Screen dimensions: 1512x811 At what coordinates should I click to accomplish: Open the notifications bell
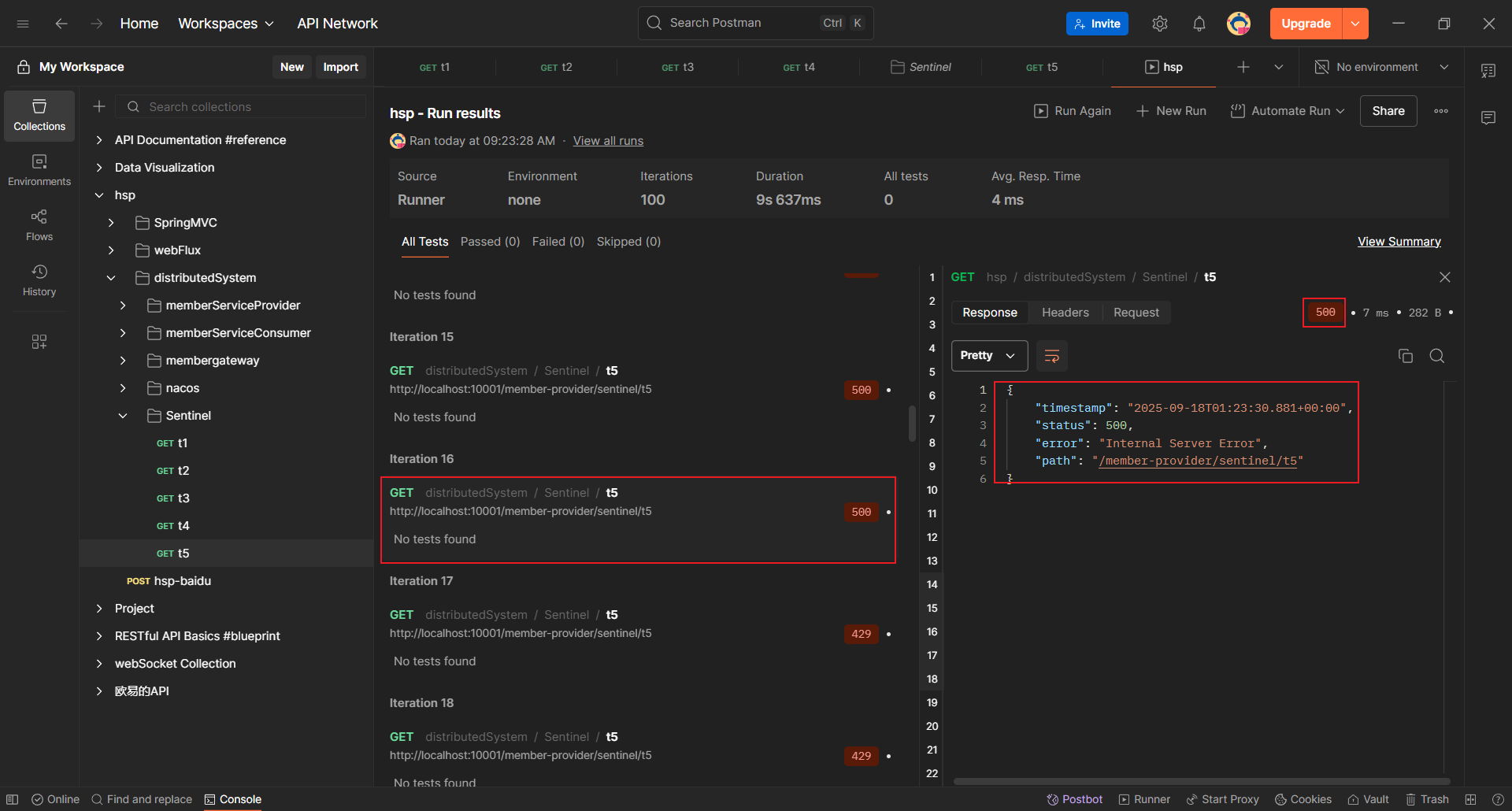click(x=1199, y=24)
